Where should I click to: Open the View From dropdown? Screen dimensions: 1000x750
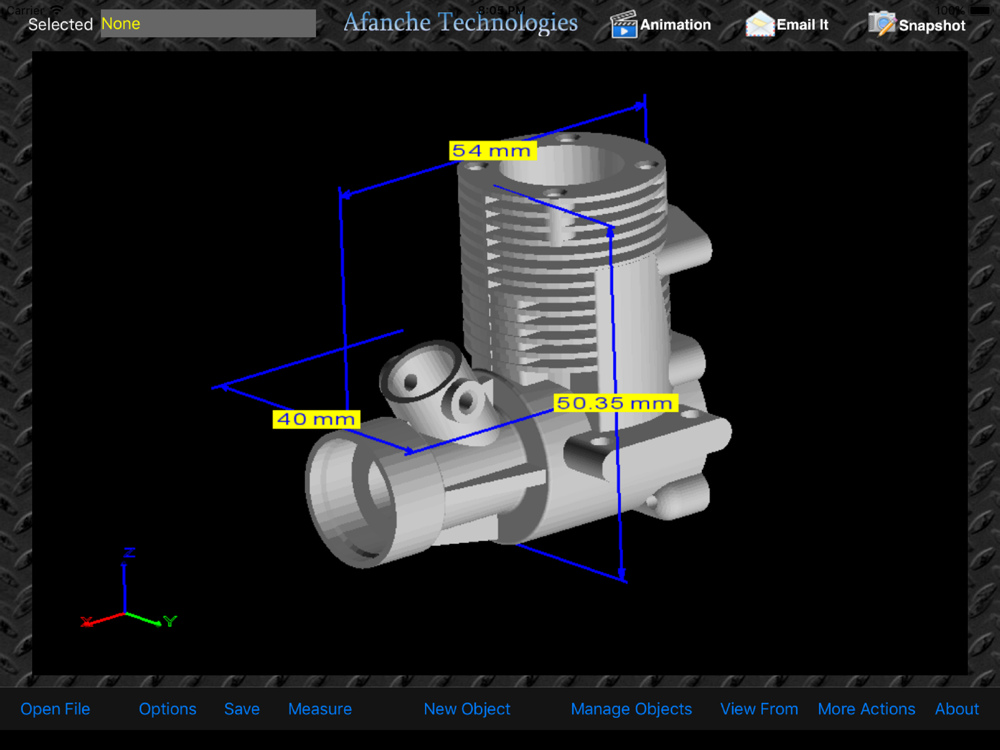pos(759,709)
